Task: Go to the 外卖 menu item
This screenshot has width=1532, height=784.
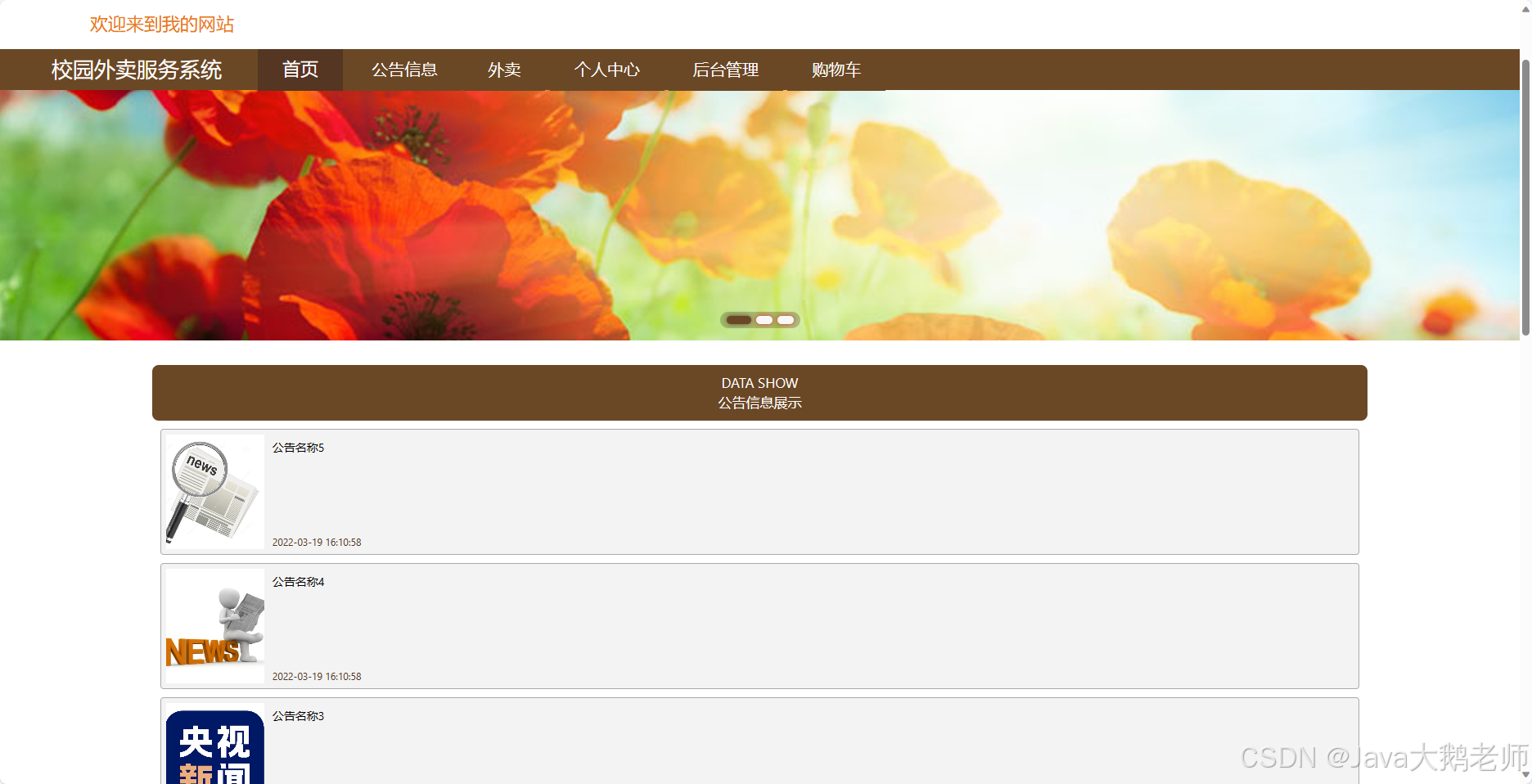Action: [504, 70]
